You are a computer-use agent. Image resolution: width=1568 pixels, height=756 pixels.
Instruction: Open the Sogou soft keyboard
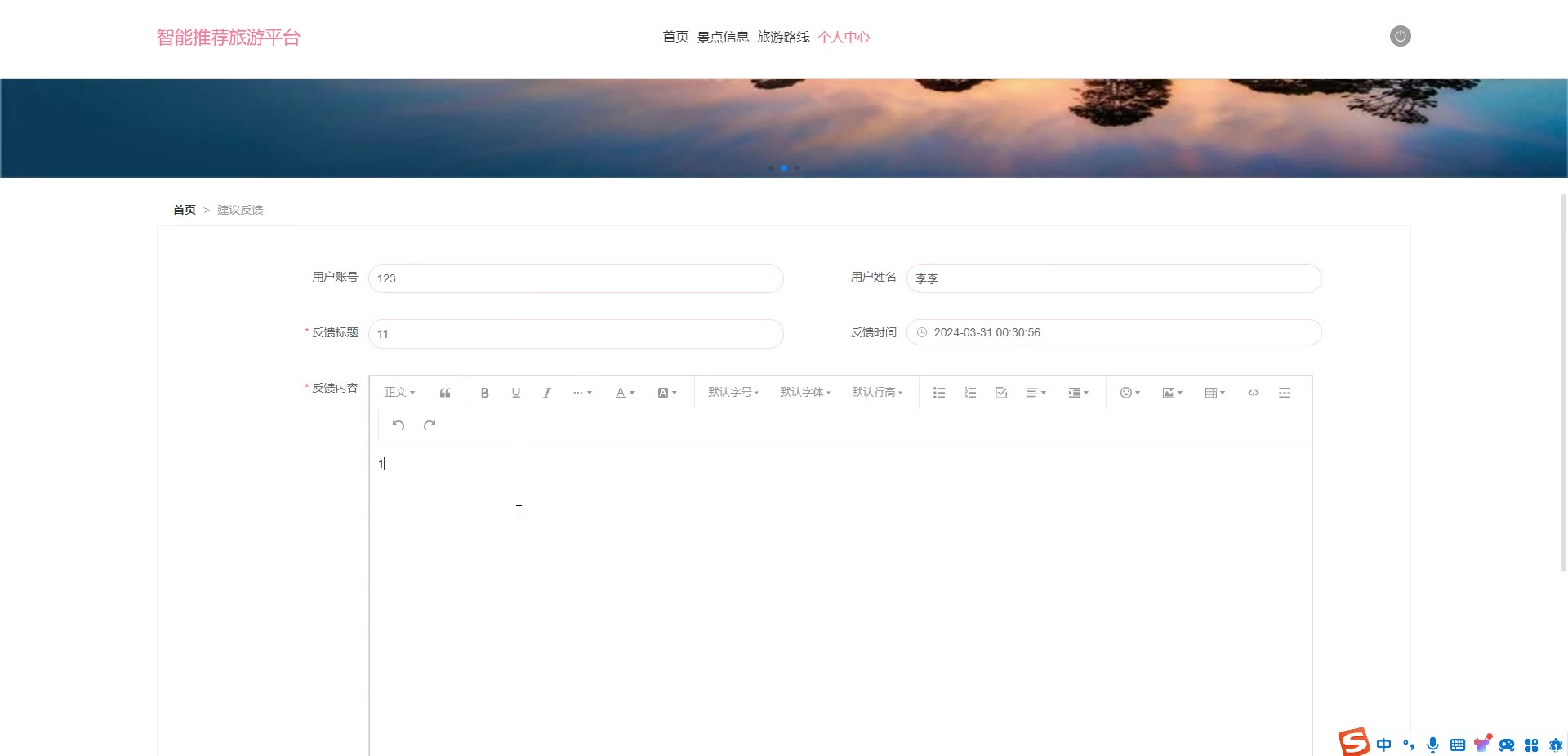(x=1458, y=745)
